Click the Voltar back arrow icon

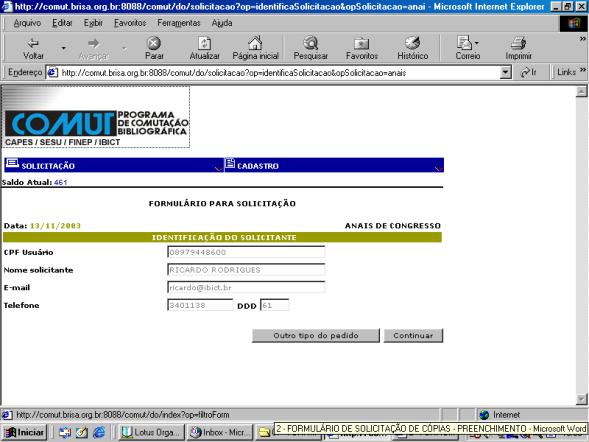(33, 43)
